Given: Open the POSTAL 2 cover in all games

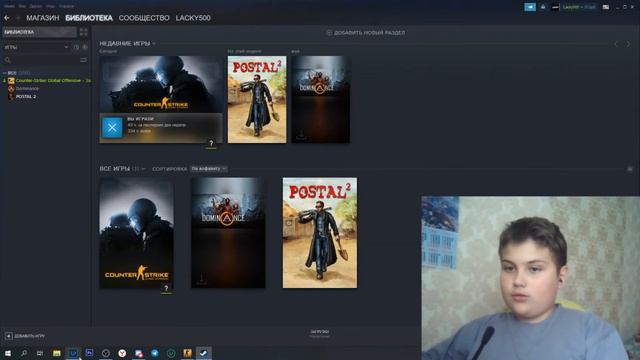Looking at the screenshot, I should 320,233.
